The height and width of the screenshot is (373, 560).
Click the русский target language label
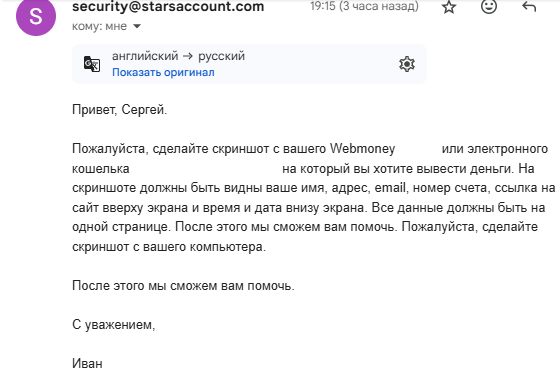pos(221,56)
